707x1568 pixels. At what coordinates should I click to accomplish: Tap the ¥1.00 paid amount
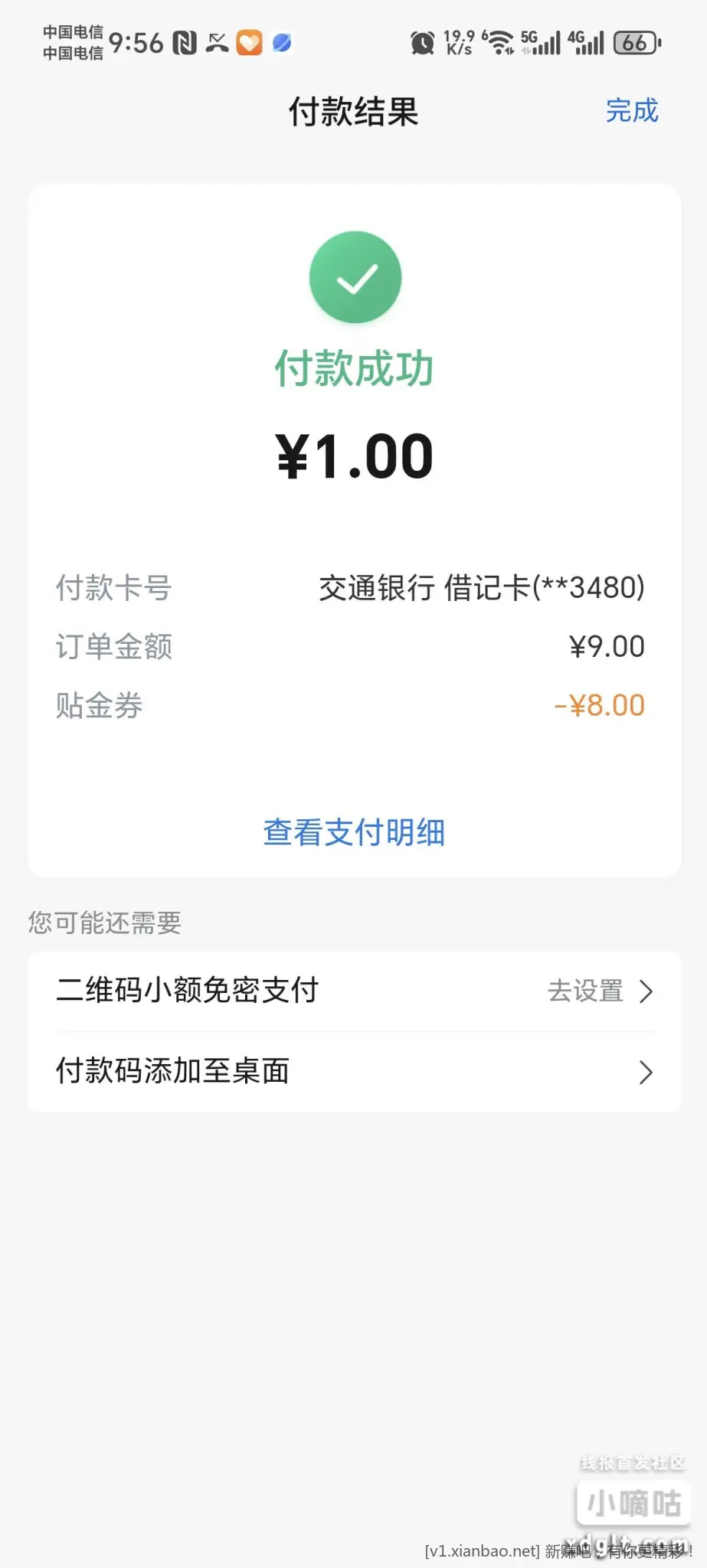tap(355, 457)
